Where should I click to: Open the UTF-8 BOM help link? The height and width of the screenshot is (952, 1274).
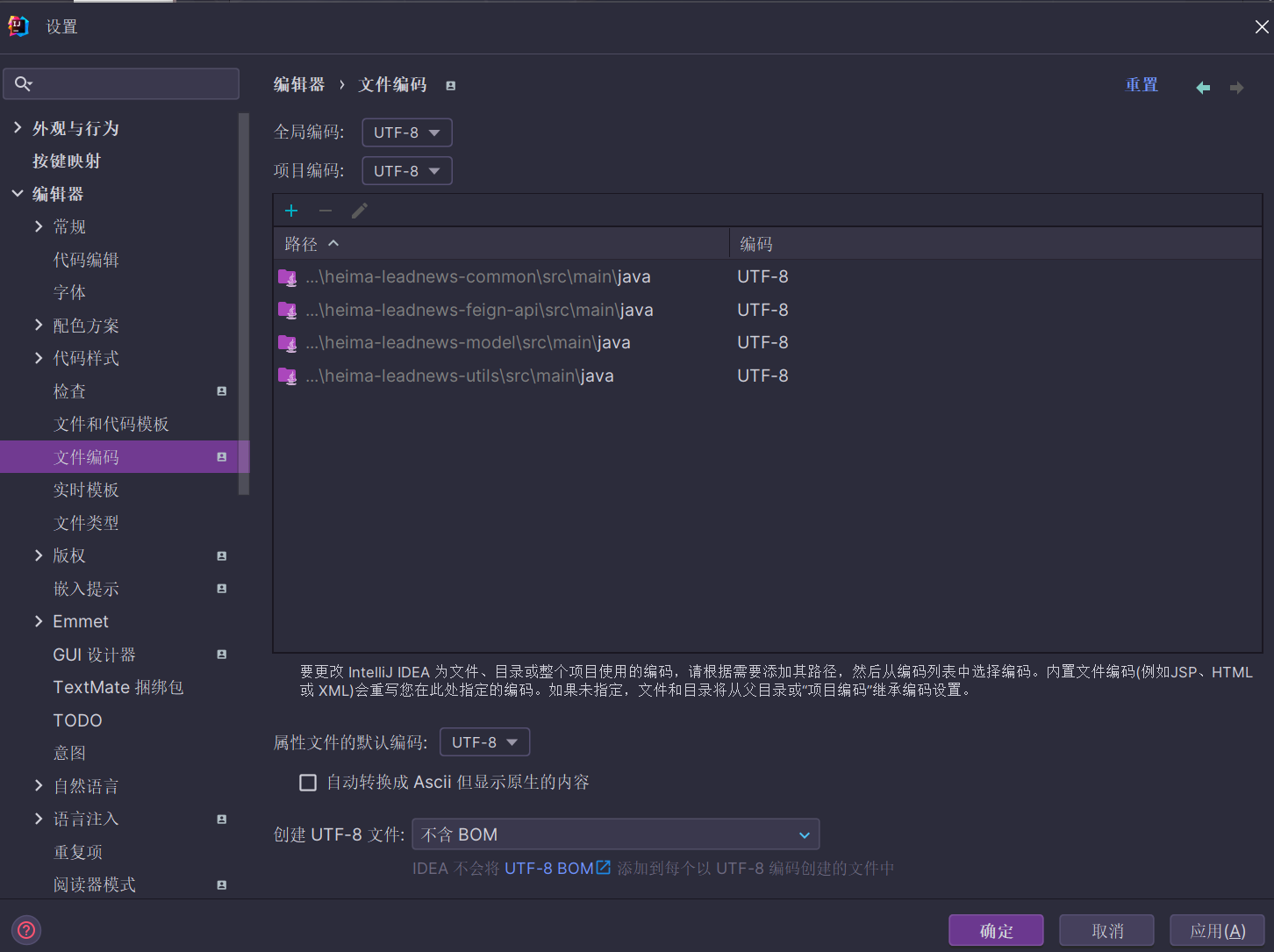click(549, 869)
